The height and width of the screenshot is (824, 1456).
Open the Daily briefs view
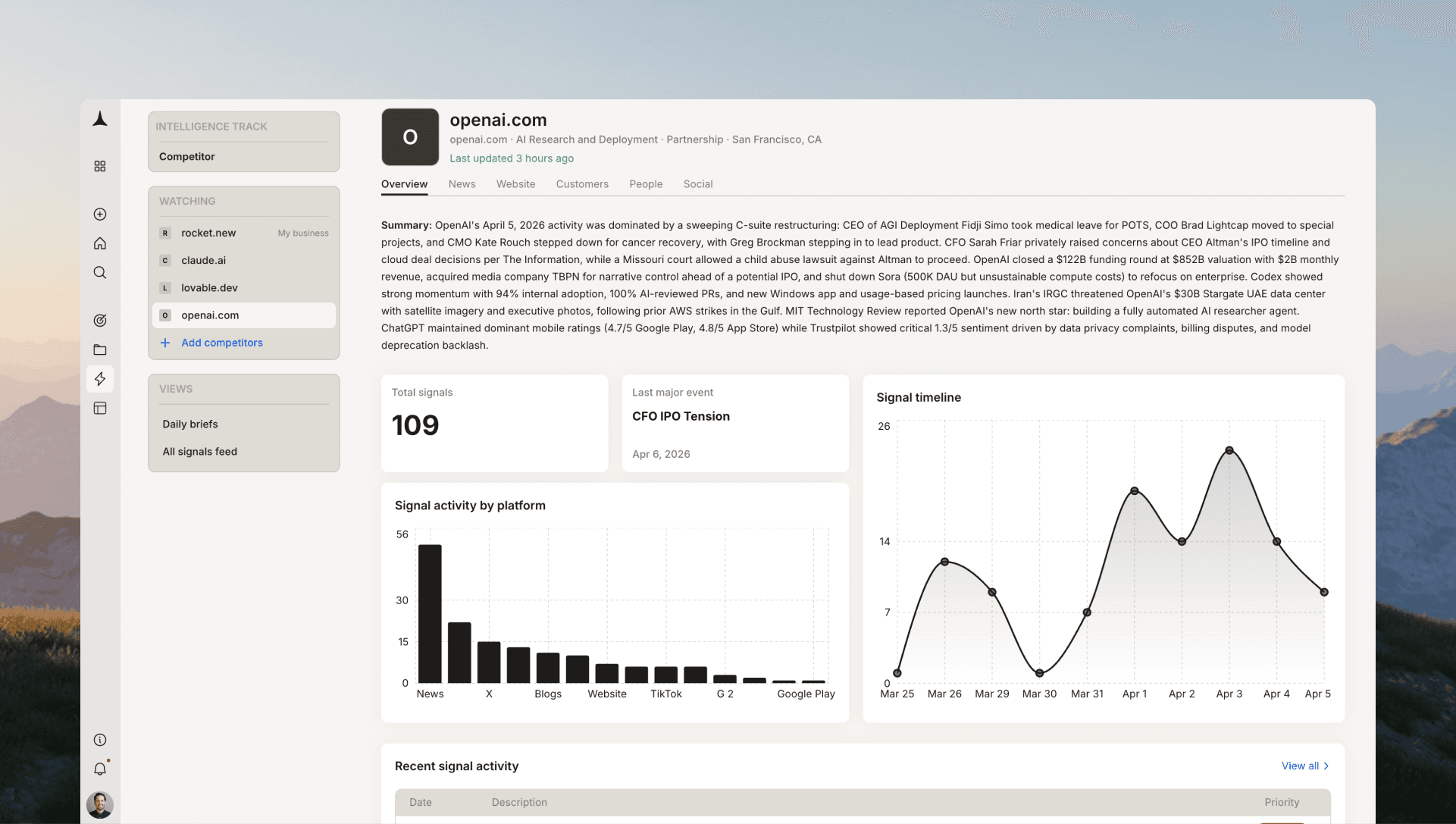pyautogui.click(x=190, y=425)
